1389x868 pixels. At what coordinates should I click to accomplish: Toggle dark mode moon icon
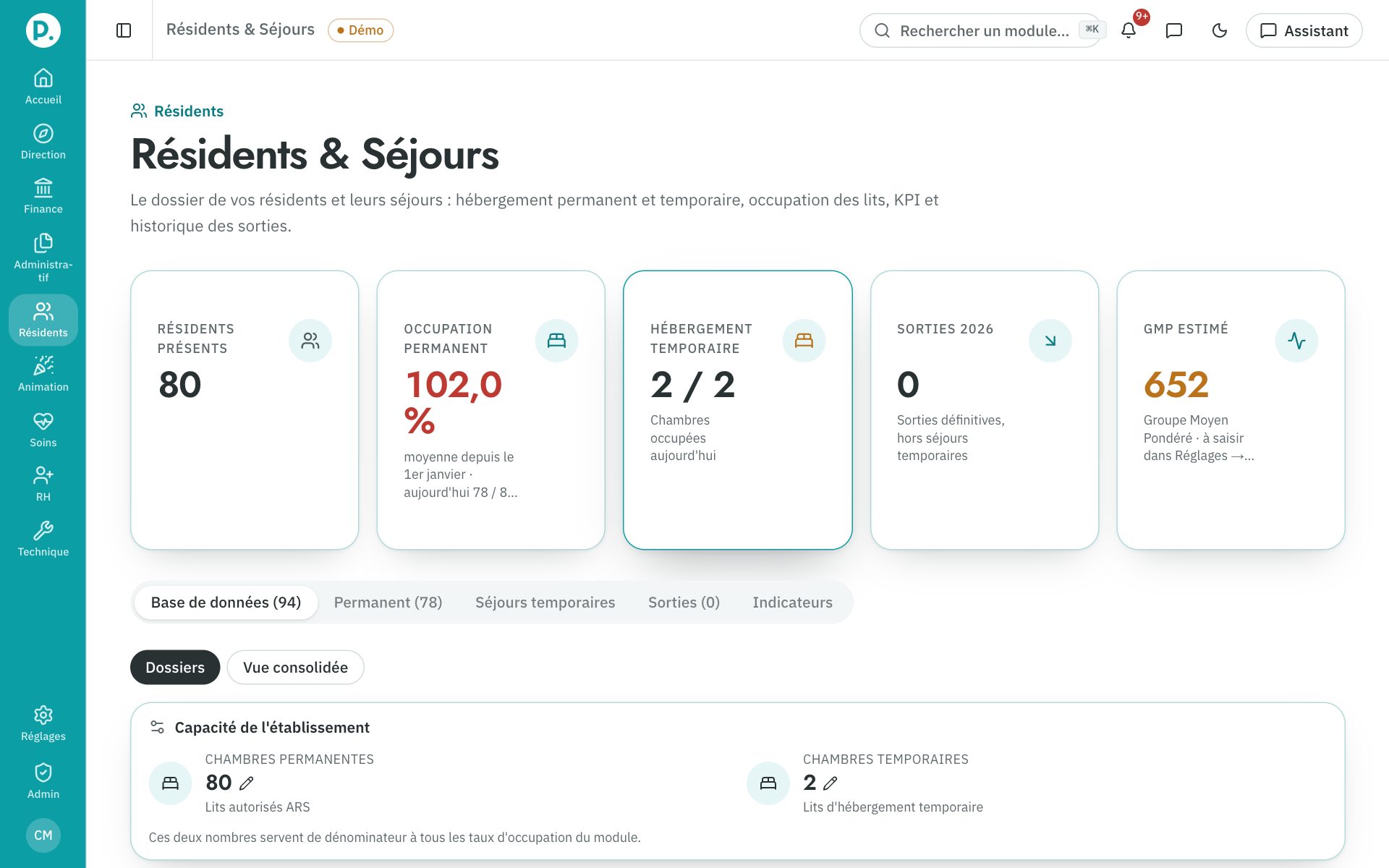tap(1220, 30)
